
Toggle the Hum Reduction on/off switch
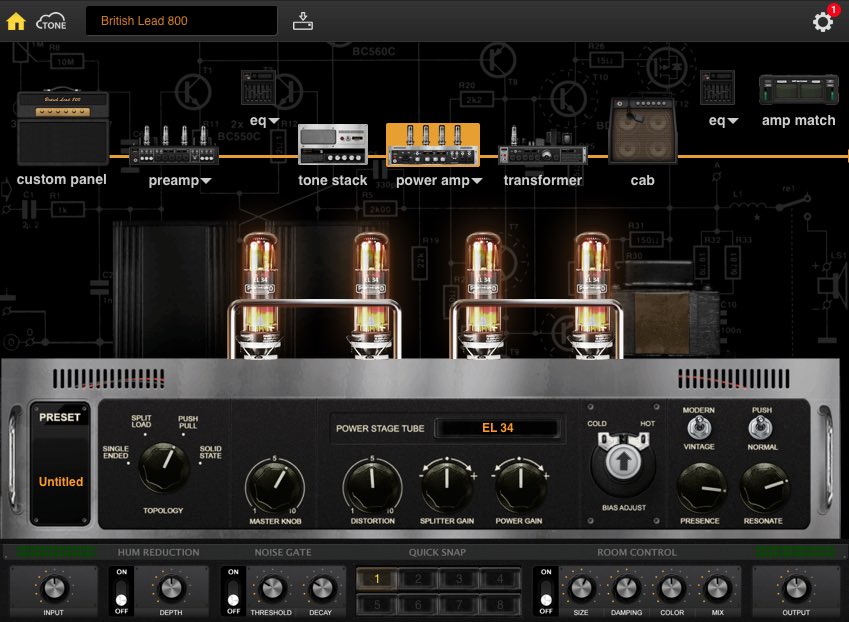click(122, 591)
